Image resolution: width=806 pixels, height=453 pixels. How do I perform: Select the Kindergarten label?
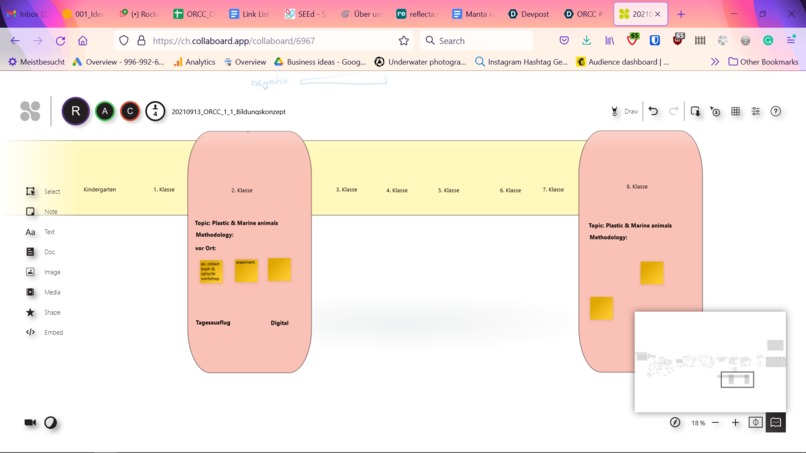click(100, 190)
